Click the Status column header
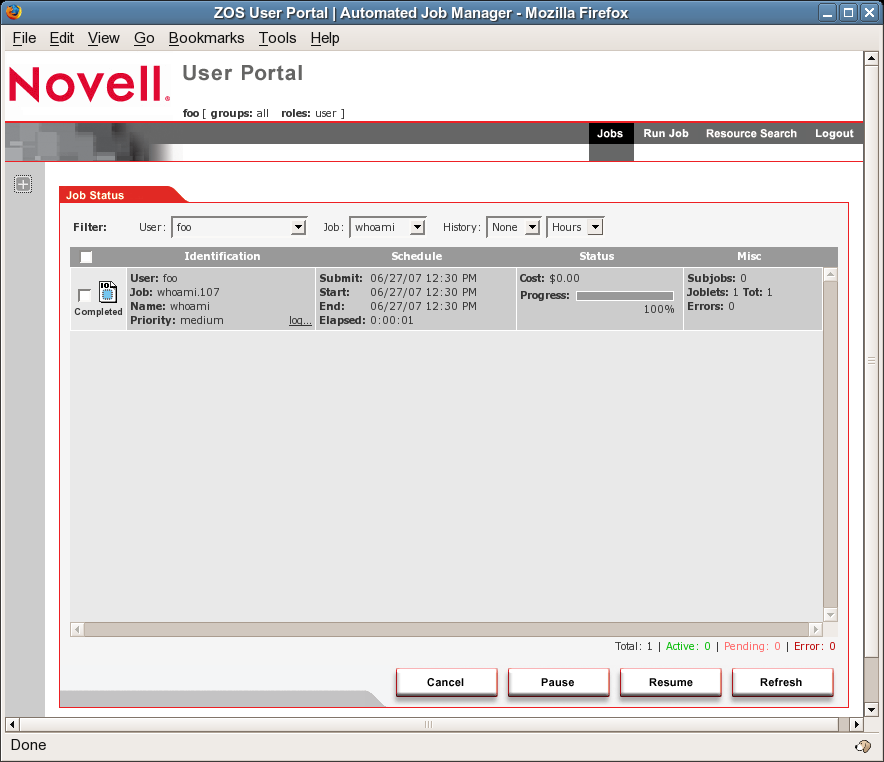This screenshot has height=762, width=884. click(x=596, y=256)
